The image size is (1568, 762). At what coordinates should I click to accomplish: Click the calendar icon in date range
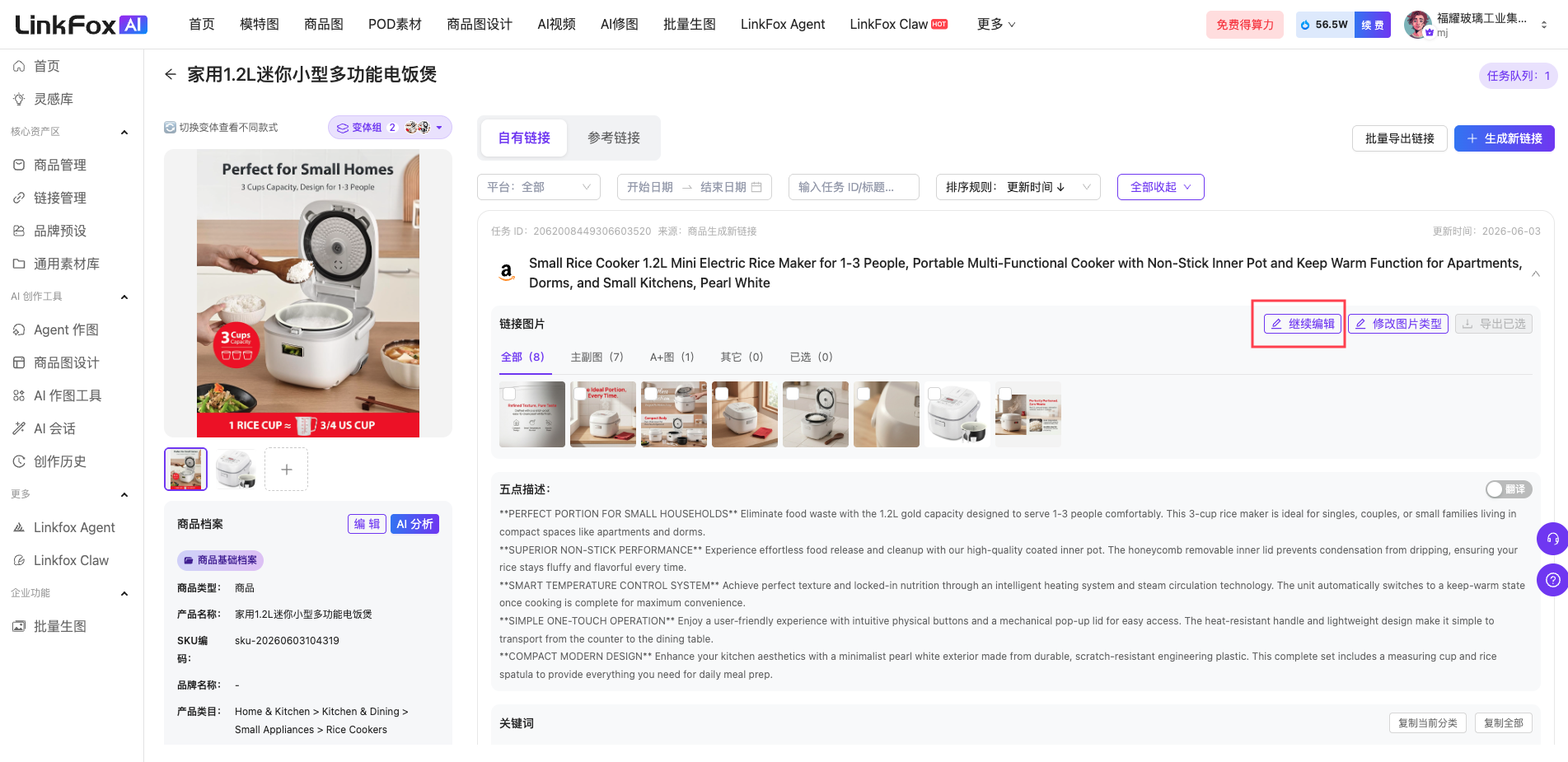756,187
